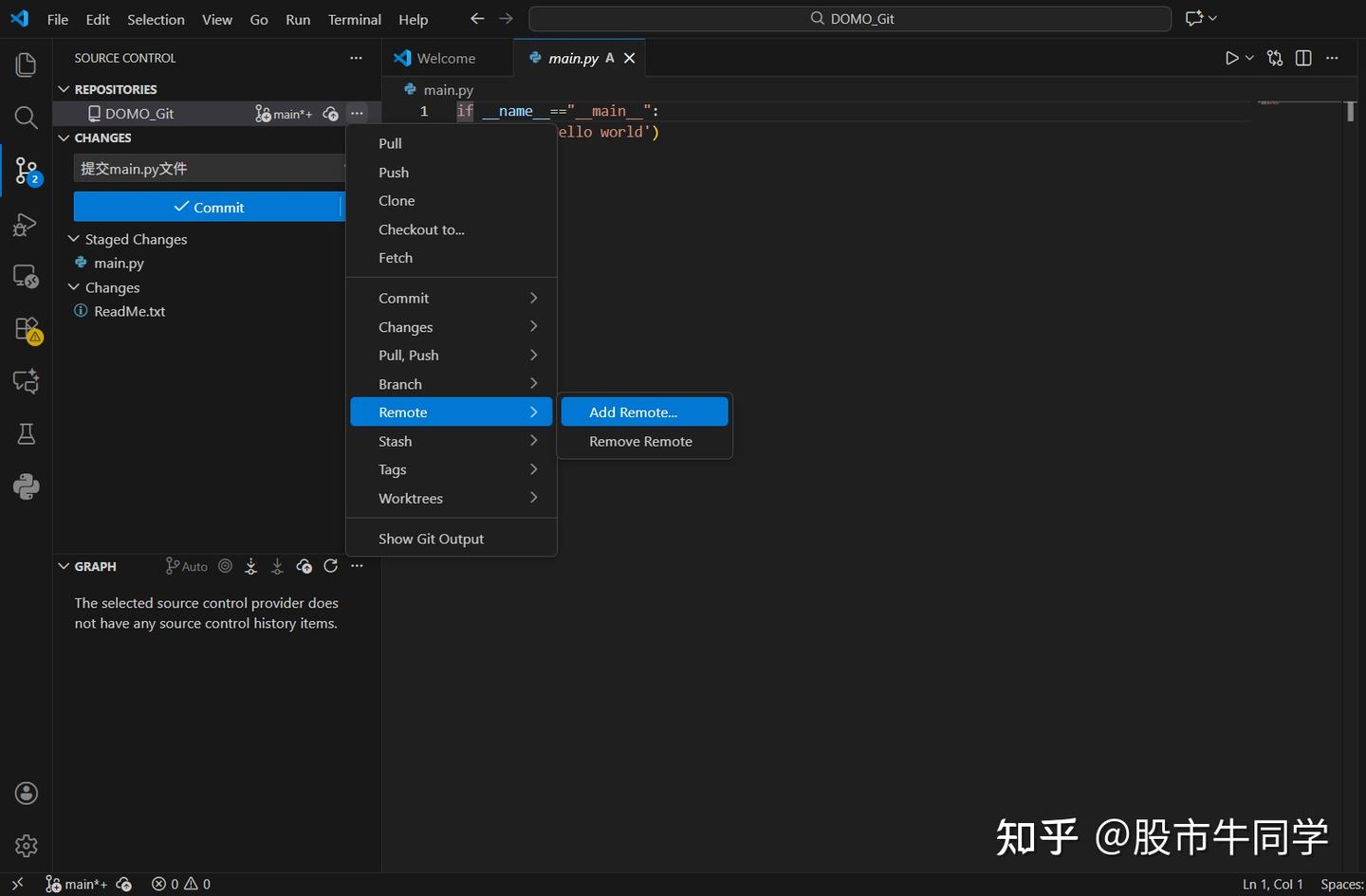Refresh the Graph panel with its refresh icon
Screen dimensions: 1366x896
(330, 565)
